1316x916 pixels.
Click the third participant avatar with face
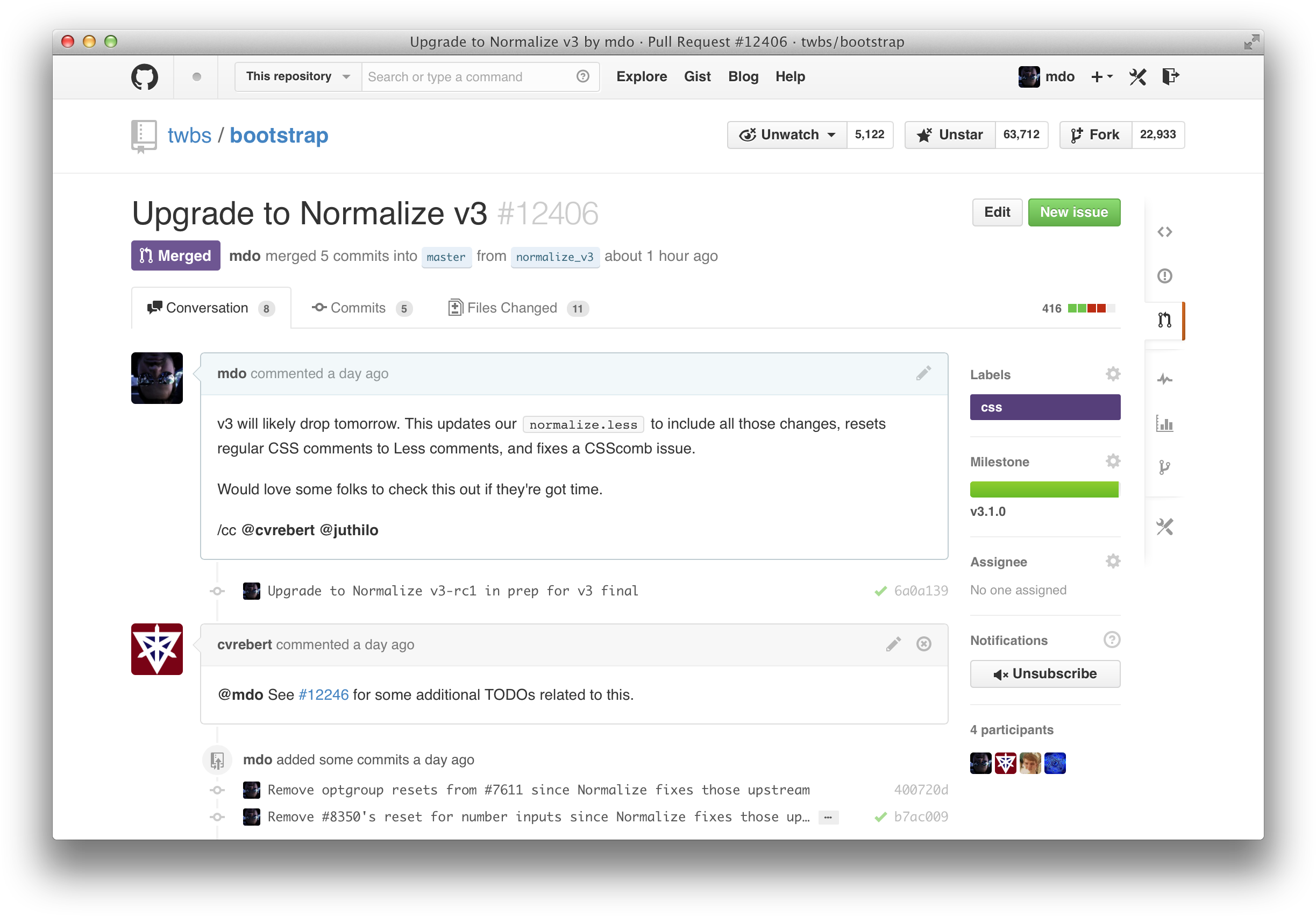pos(1030,763)
